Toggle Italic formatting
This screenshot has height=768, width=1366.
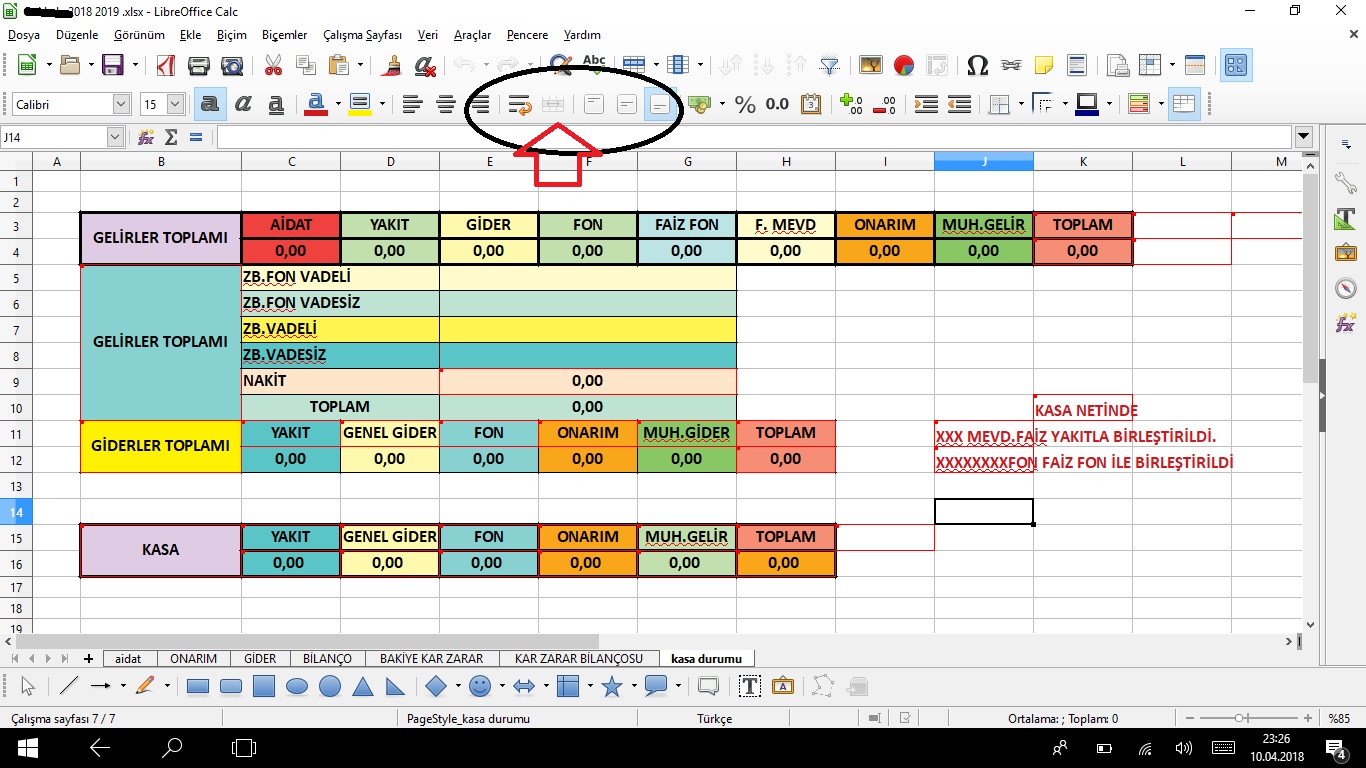click(x=243, y=104)
